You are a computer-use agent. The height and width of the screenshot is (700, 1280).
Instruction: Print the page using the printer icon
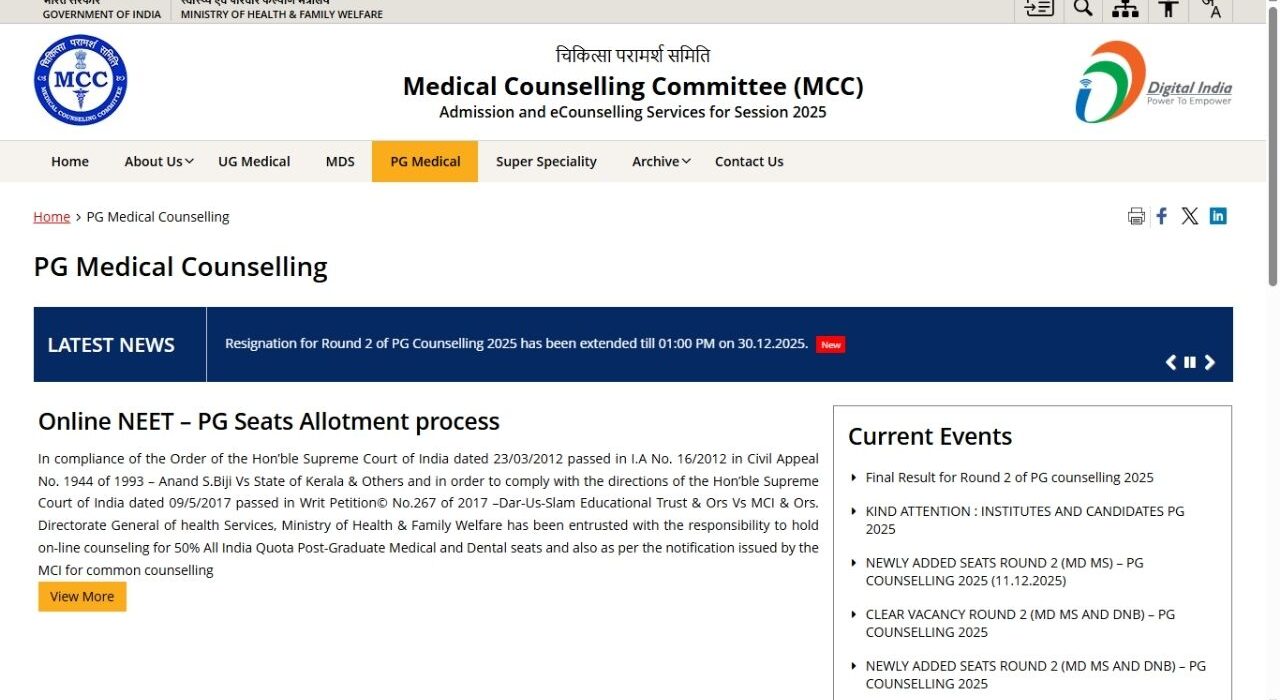click(x=1135, y=215)
